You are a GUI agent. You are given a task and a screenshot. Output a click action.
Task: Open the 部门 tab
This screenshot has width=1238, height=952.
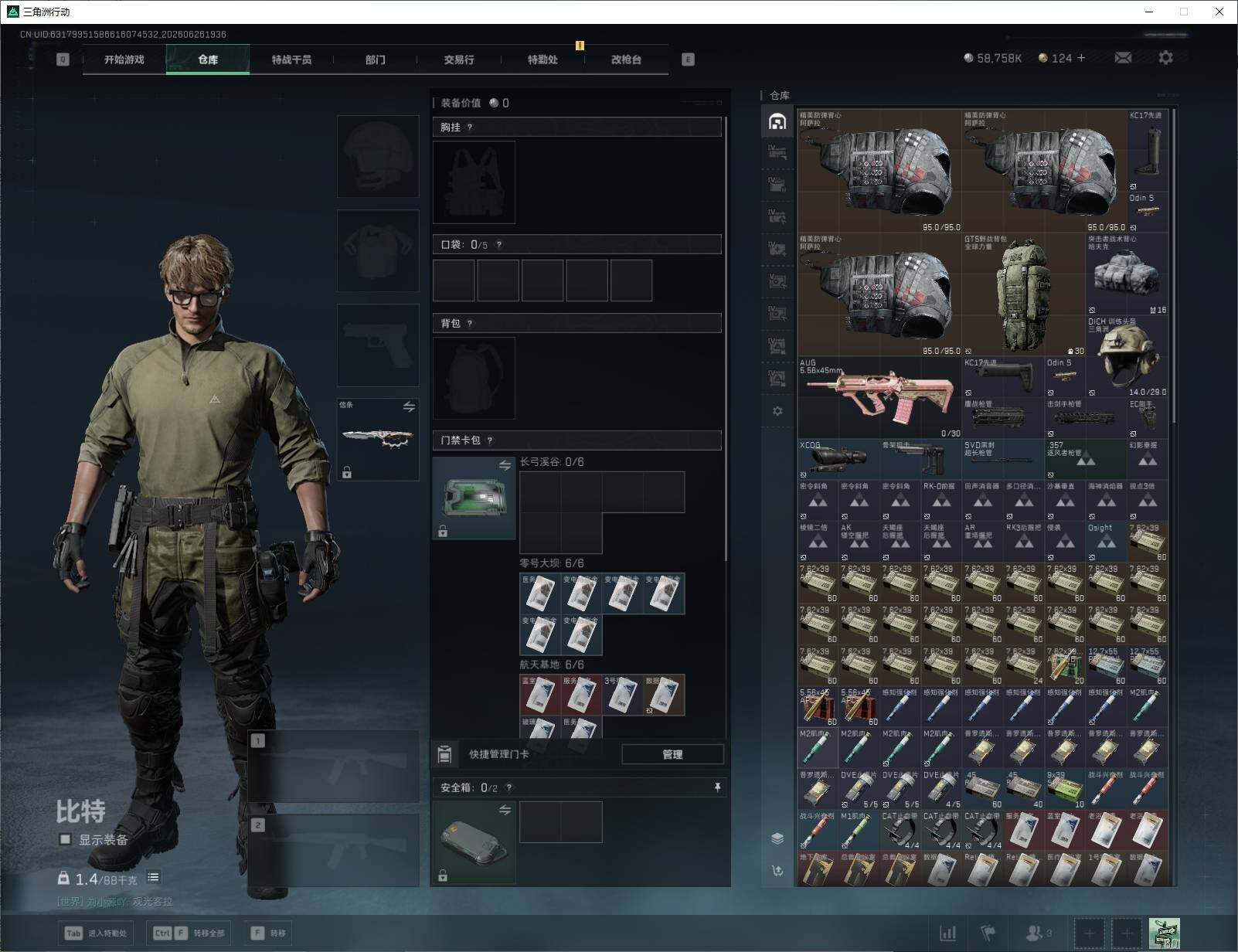click(375, 59)
